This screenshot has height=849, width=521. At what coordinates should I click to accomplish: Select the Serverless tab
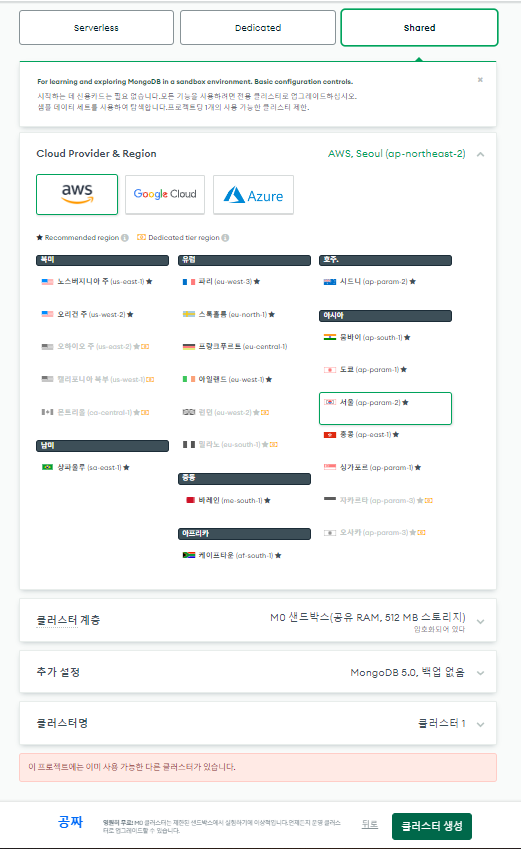point(96,28)
